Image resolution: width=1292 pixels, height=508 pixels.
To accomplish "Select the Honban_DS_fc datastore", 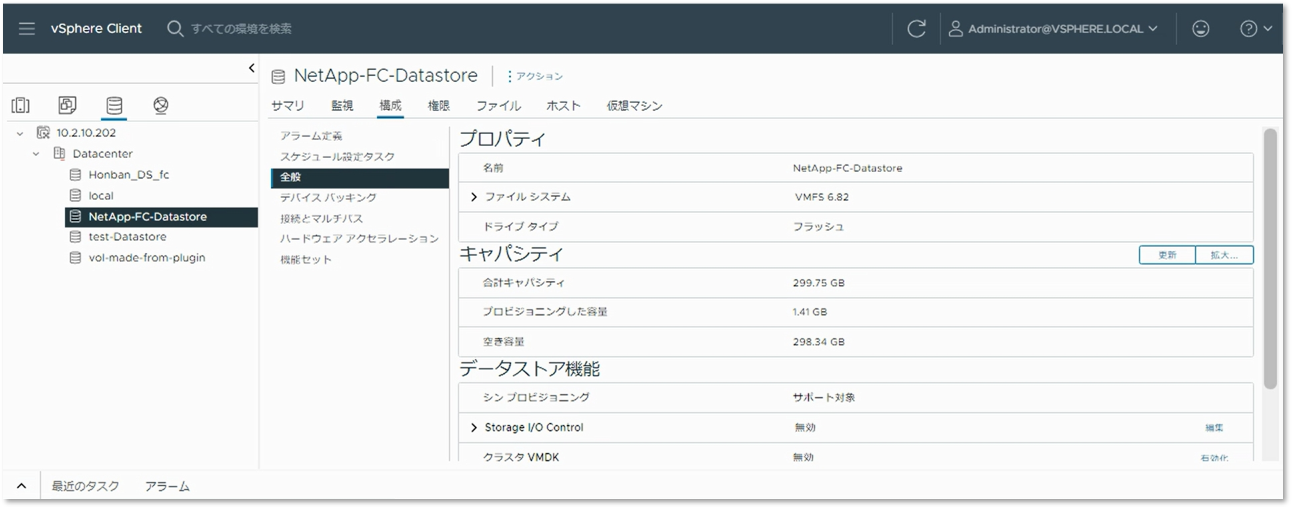I will click(x=129, y=175).
